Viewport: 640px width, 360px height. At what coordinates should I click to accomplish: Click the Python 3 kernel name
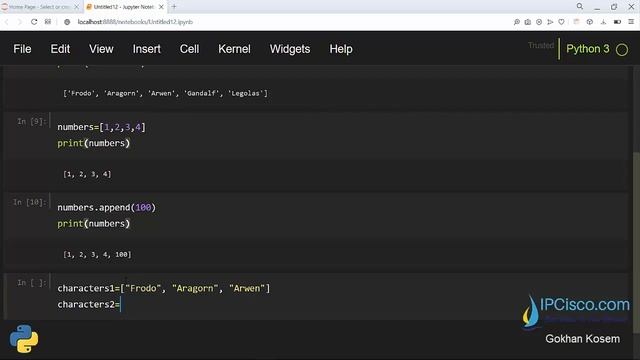(588, 49)
